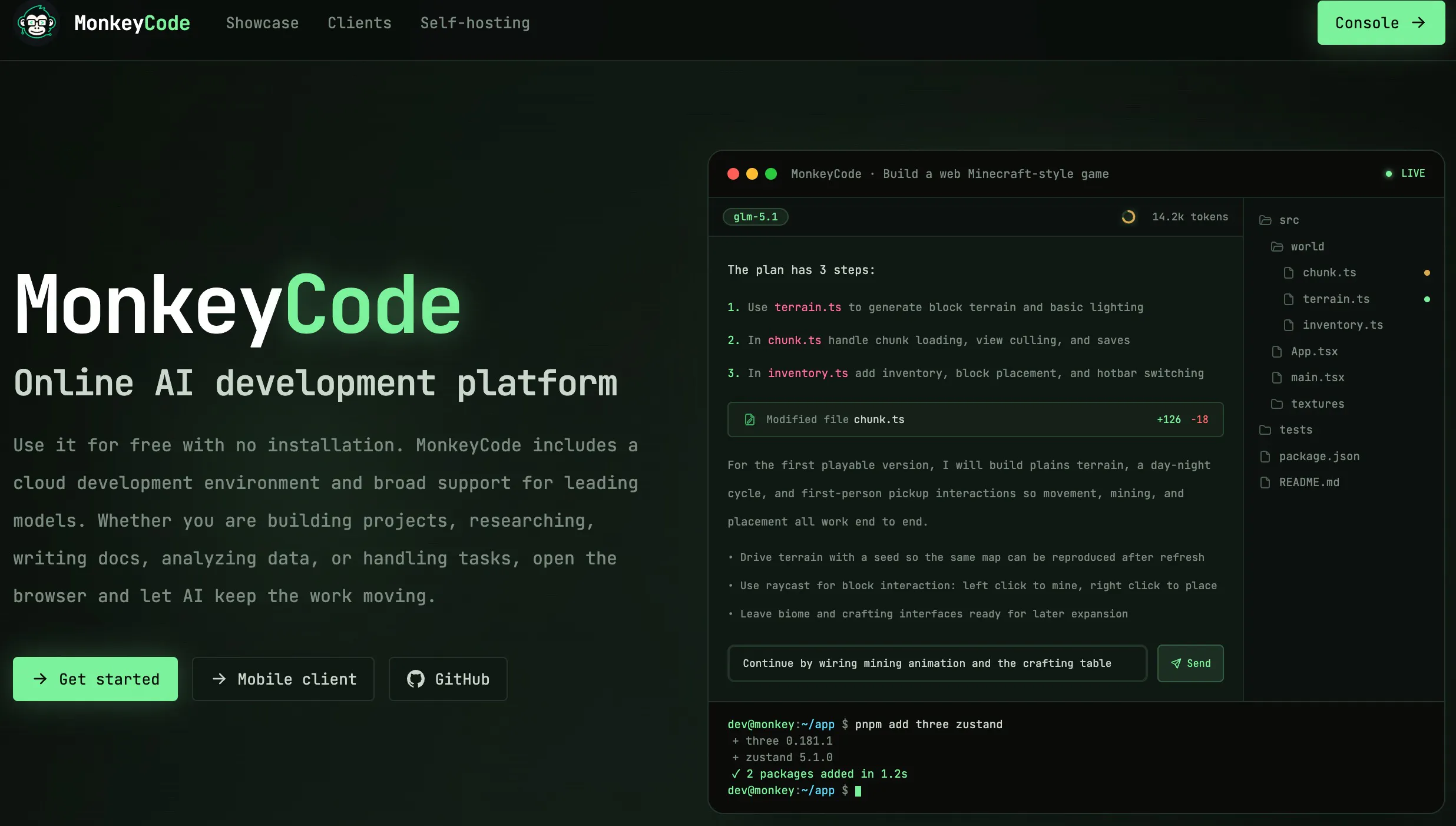The image size is (1456, 826).
Task: Expand the textures folder
Action: point(1317,404)
